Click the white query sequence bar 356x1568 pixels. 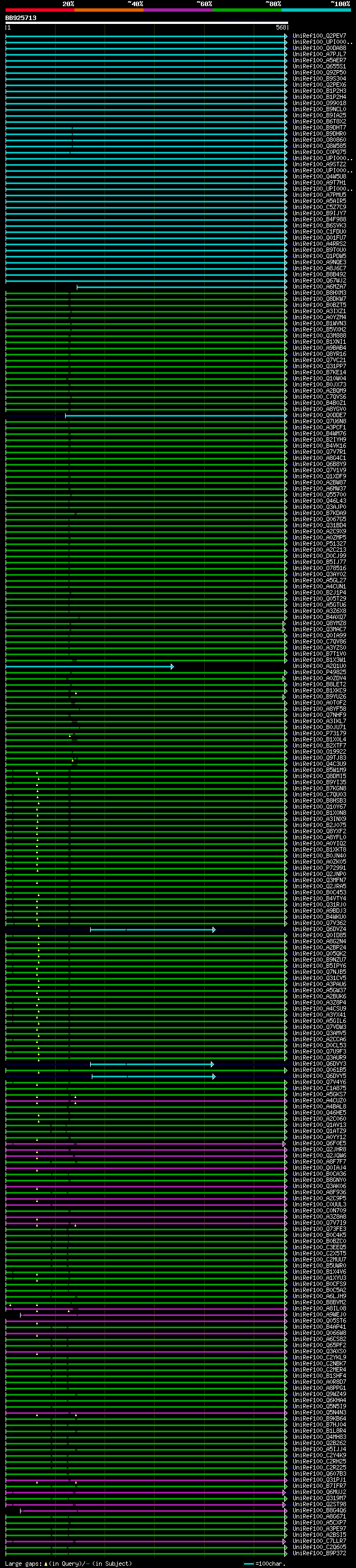[147, 22]
